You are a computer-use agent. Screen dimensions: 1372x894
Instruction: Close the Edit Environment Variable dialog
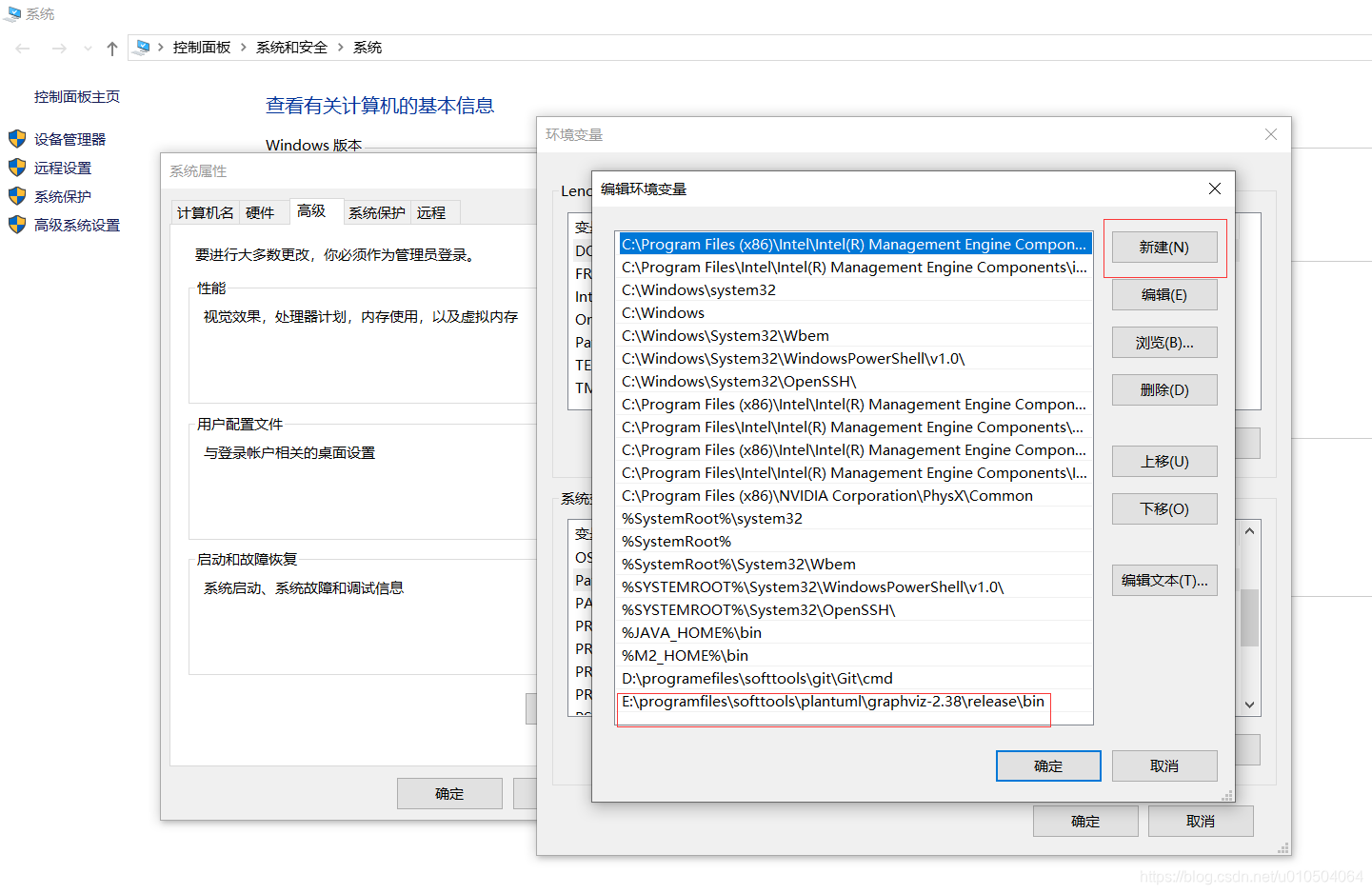click(1215, 189)
